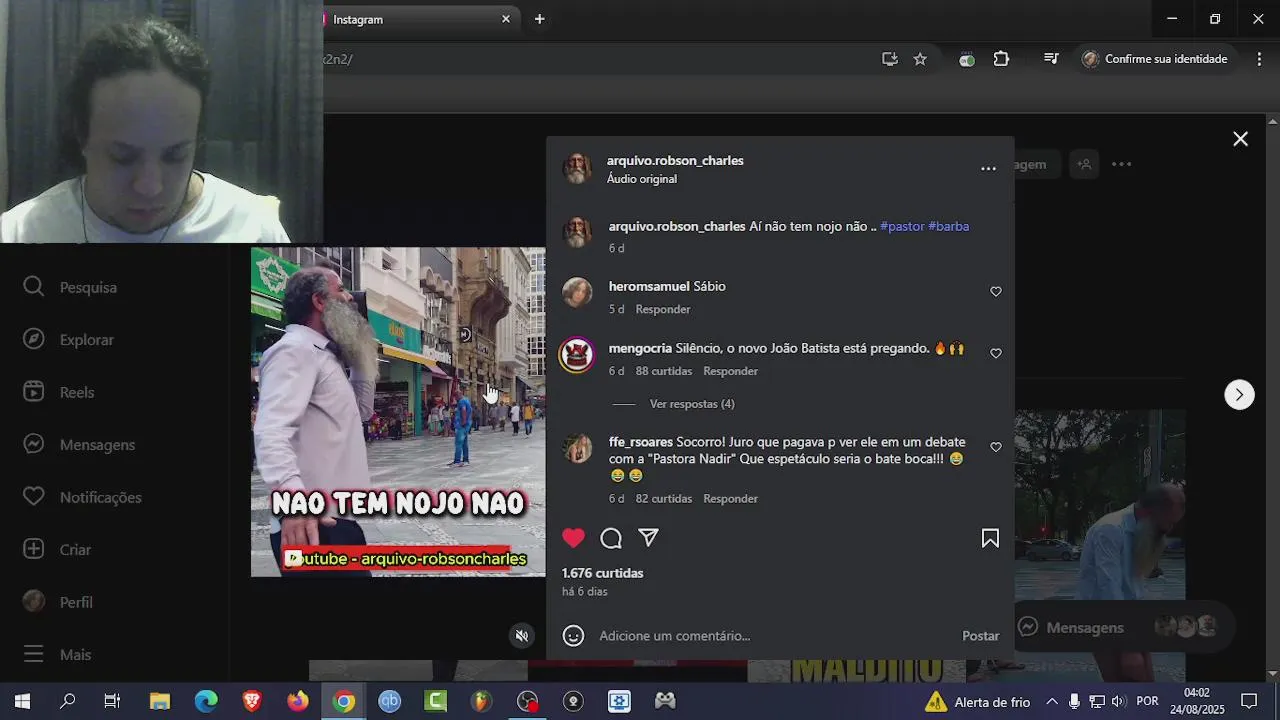
Task: Show hidden tray icons chevron
Action: tap(1052, 702)
